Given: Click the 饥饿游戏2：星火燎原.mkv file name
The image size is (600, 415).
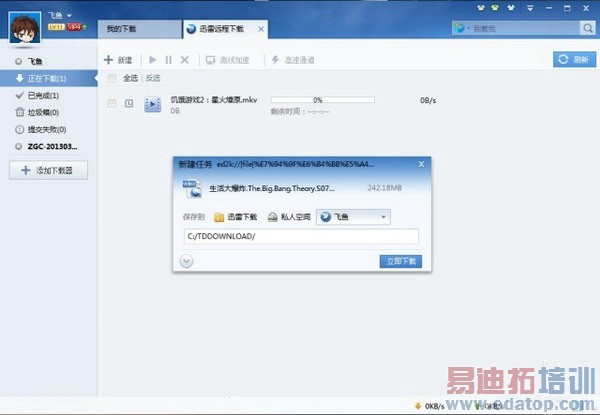Looking at the screenshot, I should tap(214, 100).
